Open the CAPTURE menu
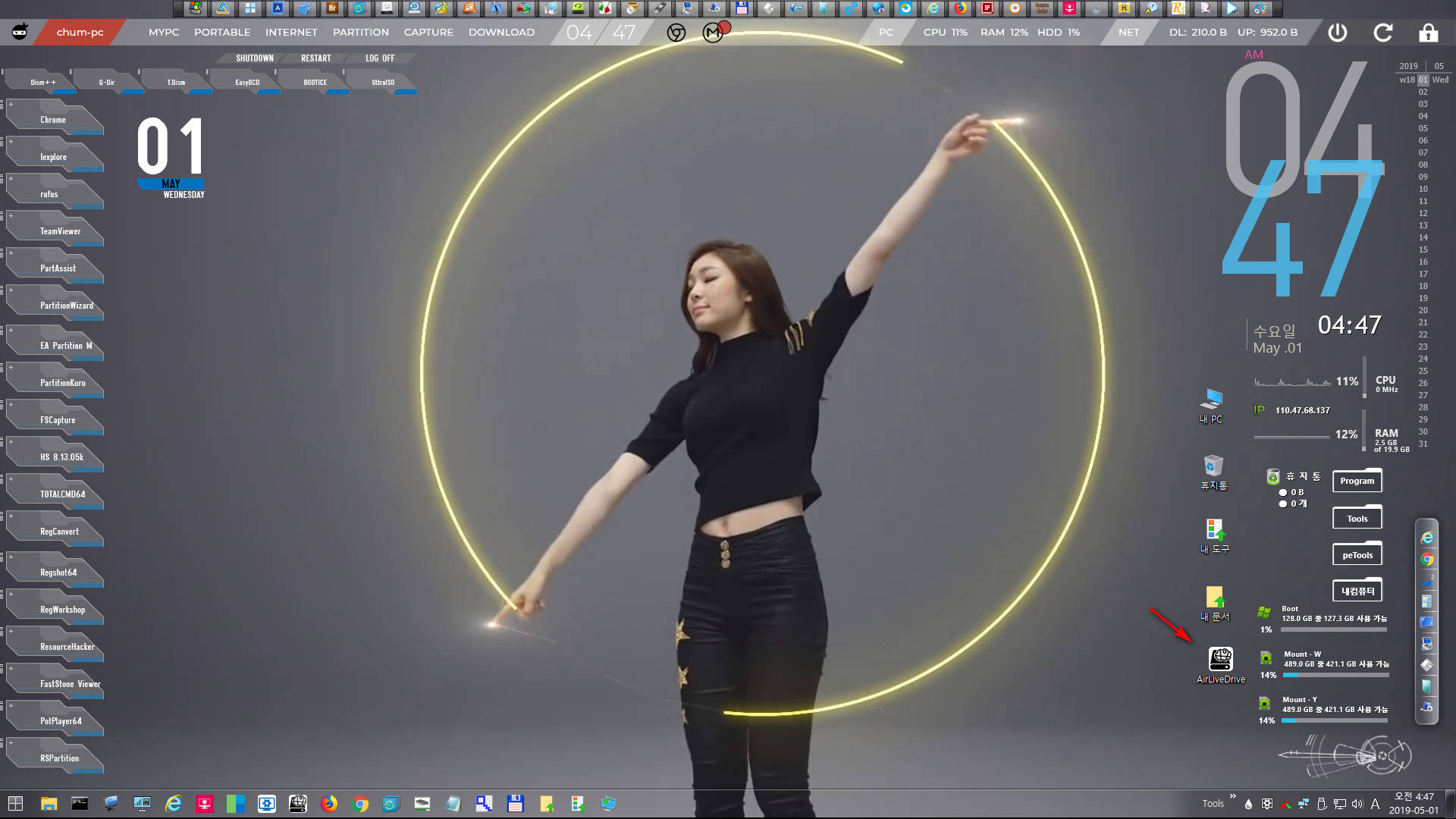The height and width of the screenshot is (819, 1456). point(428,33)
